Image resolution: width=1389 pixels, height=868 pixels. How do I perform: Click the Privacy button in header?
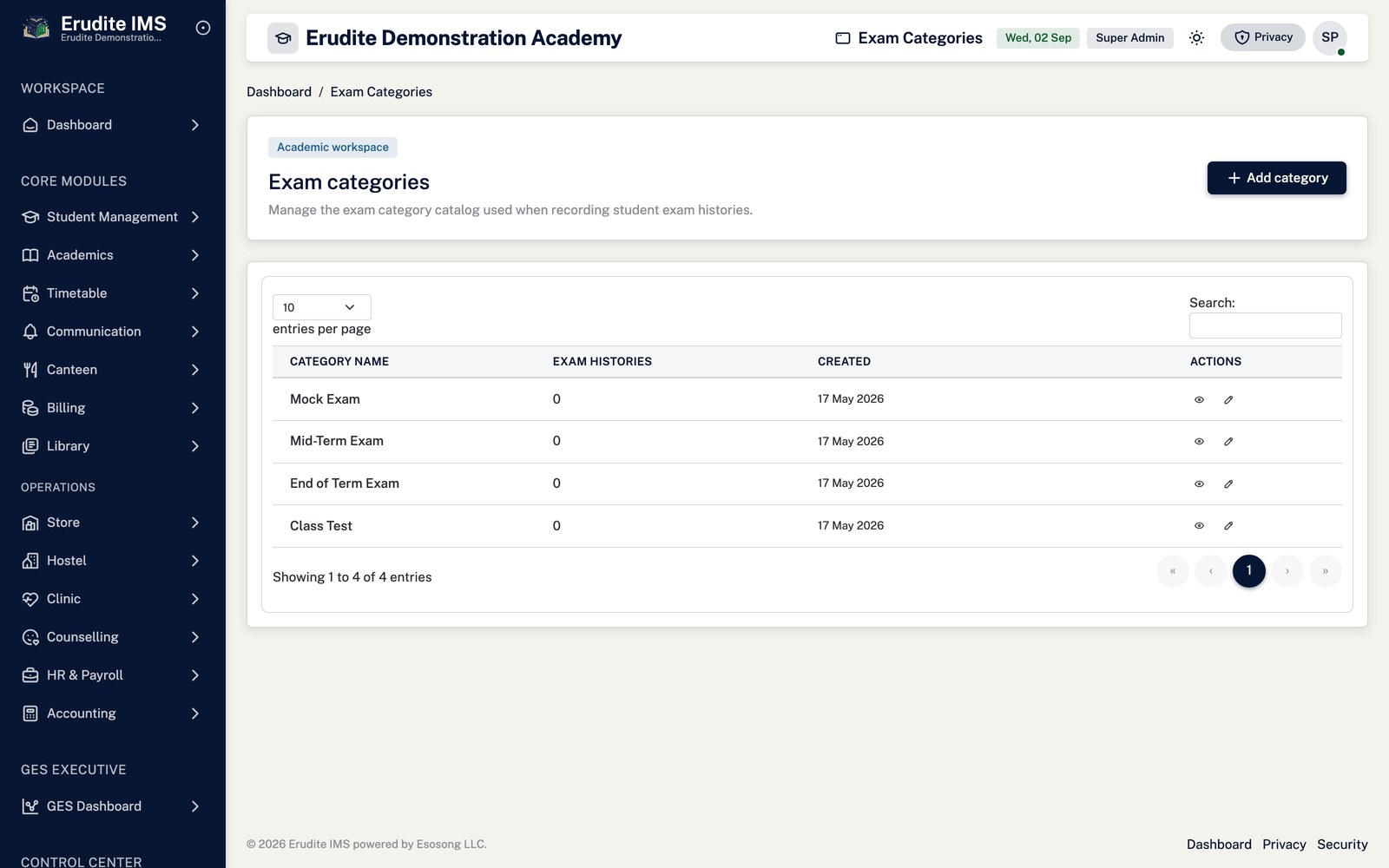point(1262,37)
